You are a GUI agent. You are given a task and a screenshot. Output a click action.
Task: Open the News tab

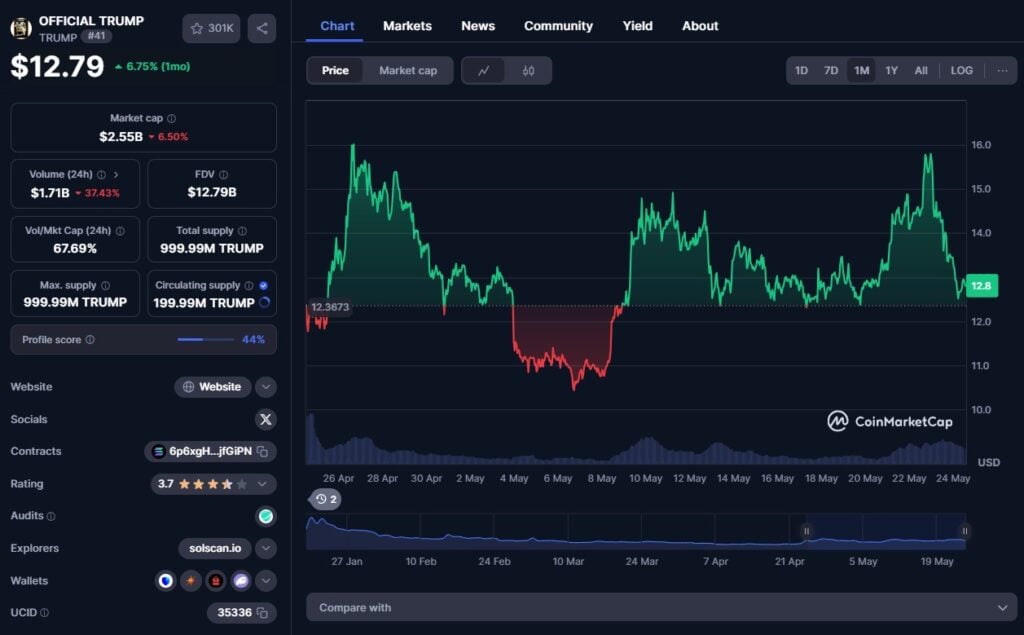(478, 26)
